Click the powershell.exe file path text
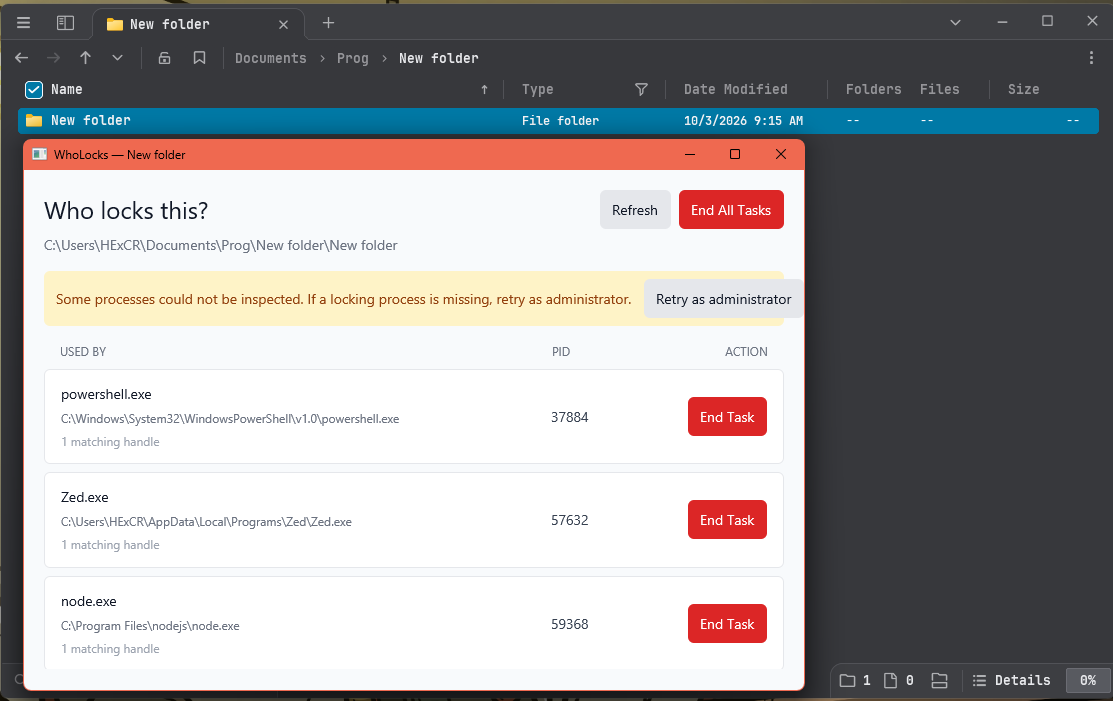The image size is (1113, 701). [x=230, y=419]
